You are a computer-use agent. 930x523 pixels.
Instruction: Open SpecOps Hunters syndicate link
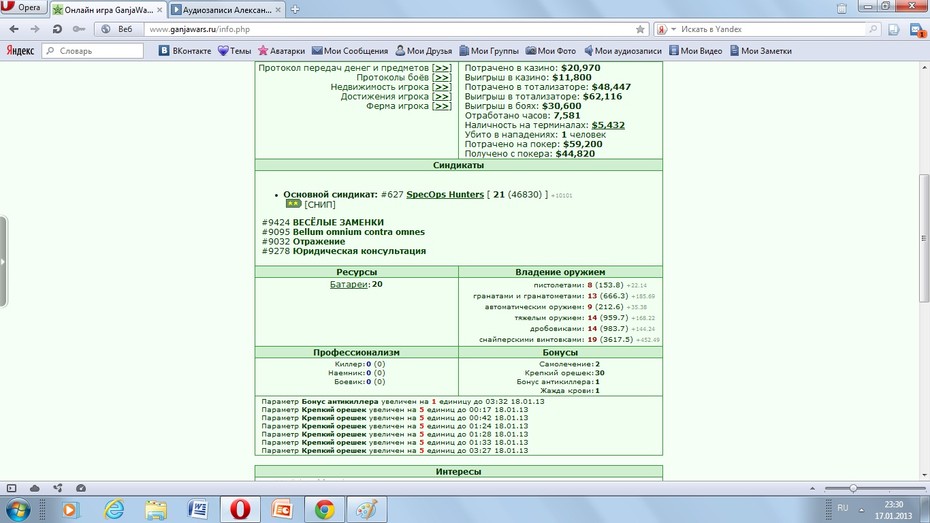(445, 194)
